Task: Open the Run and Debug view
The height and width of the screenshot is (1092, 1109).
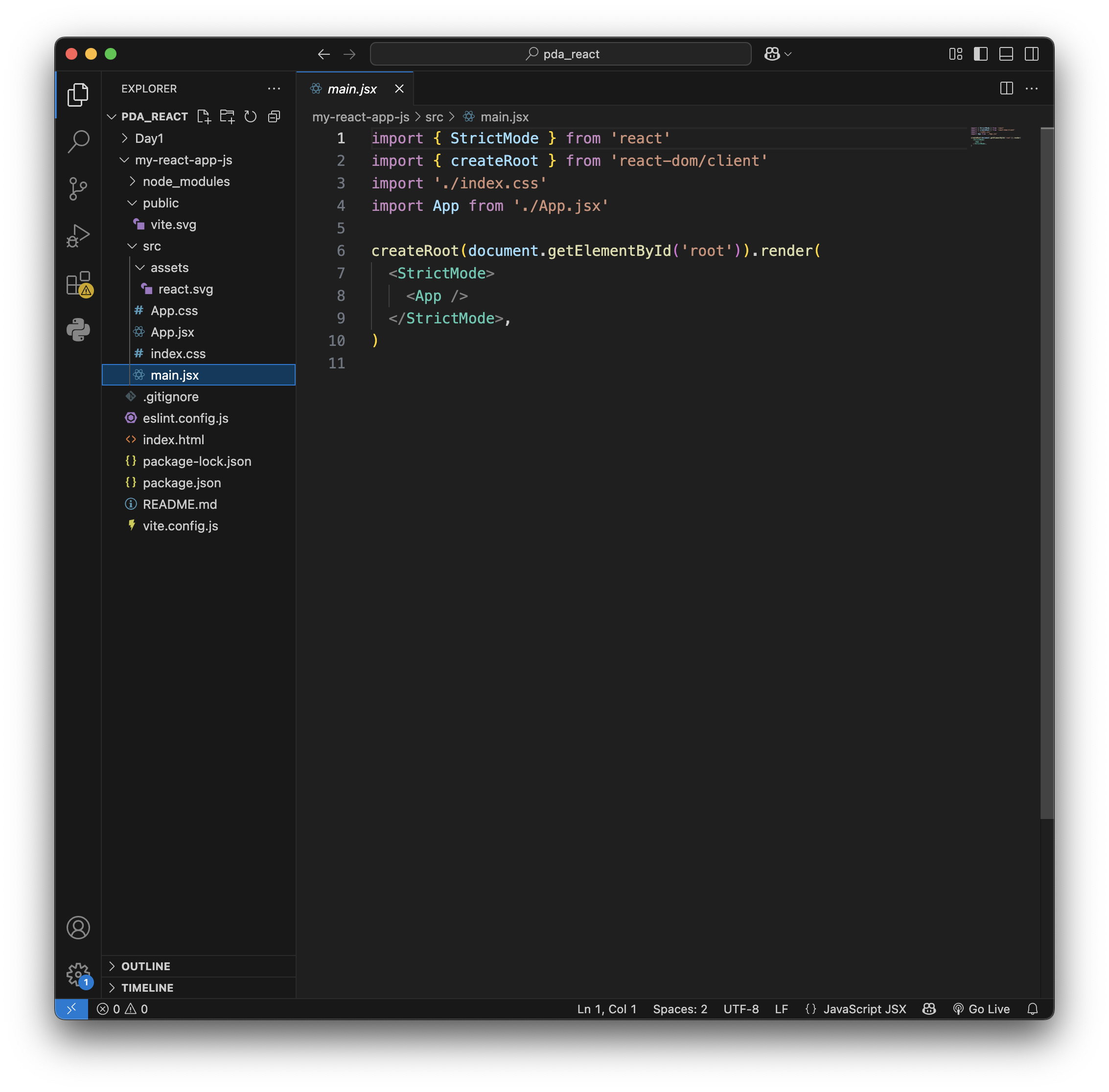Action: 78,236
